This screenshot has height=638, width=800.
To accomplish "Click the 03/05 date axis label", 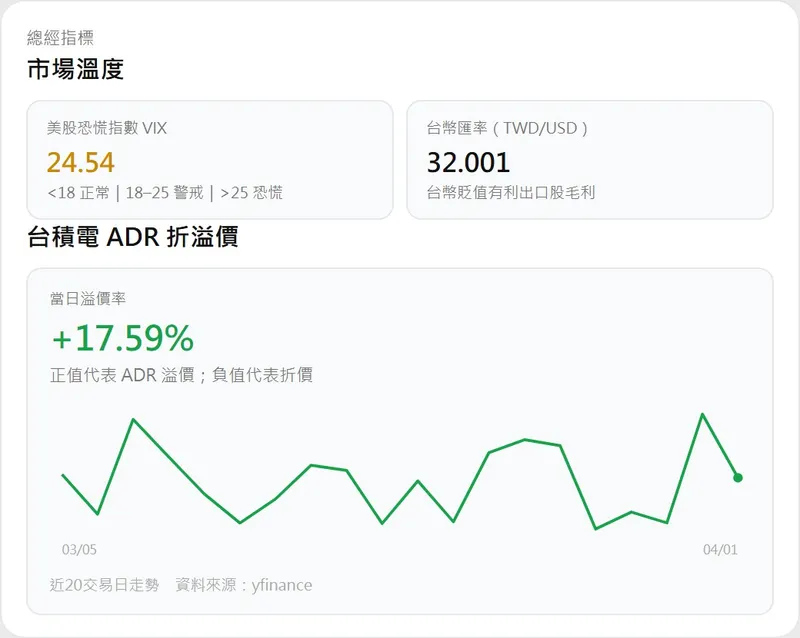I will (79, 550).
